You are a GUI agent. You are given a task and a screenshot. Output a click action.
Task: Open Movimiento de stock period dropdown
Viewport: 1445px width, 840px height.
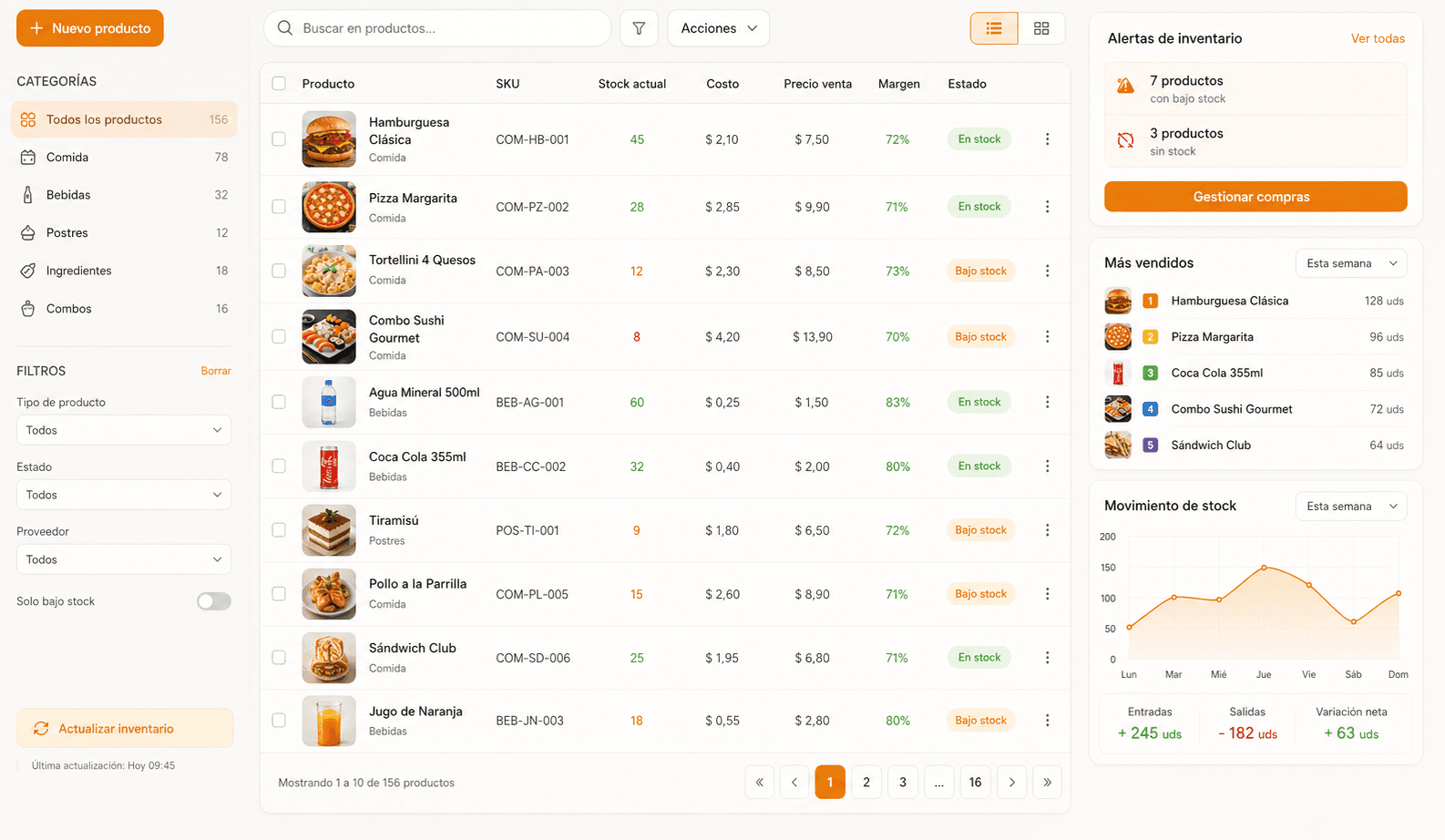pos(1351,507)
